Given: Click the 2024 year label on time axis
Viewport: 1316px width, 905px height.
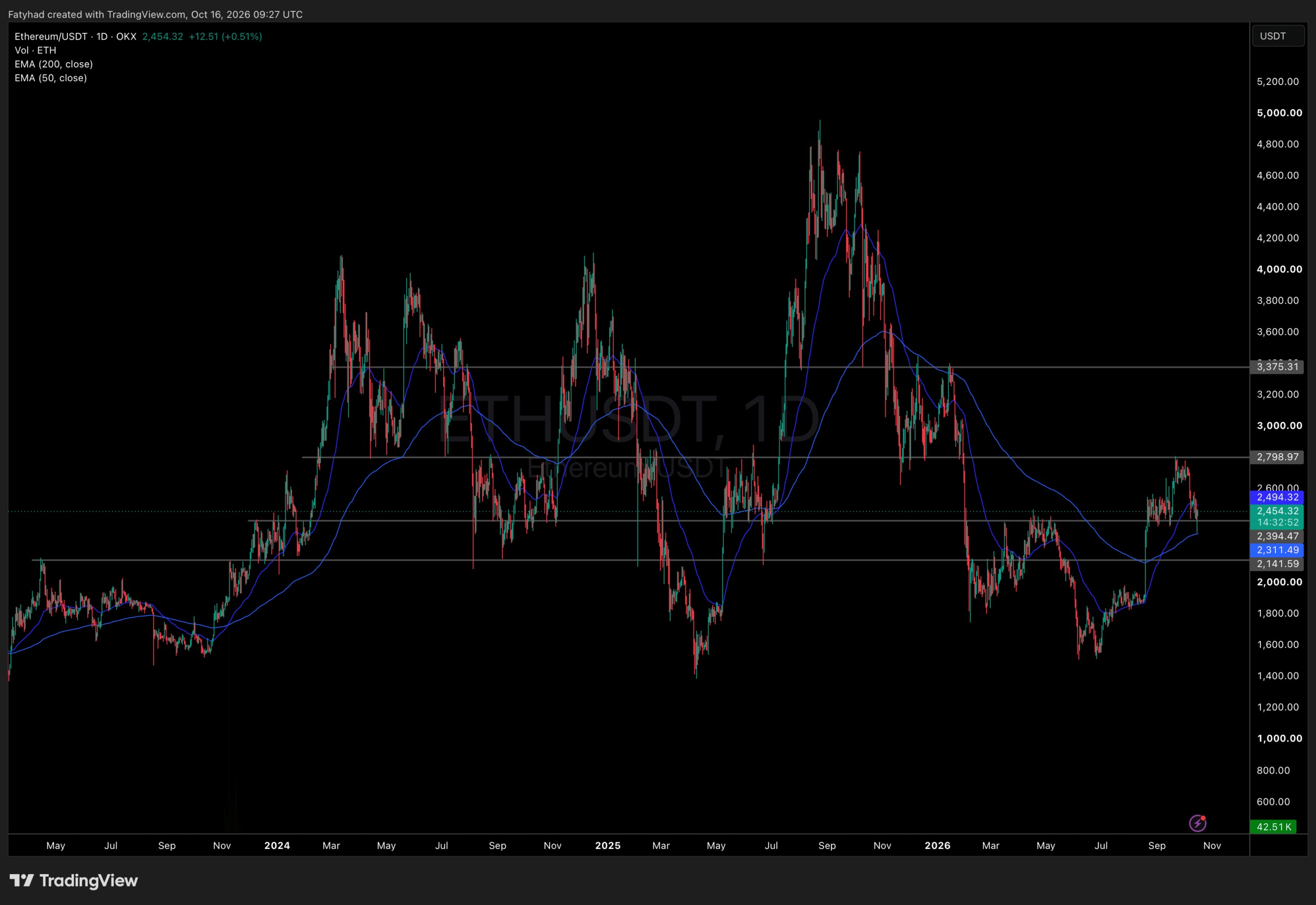Looking at the screenshot, I should pos(277,845).
